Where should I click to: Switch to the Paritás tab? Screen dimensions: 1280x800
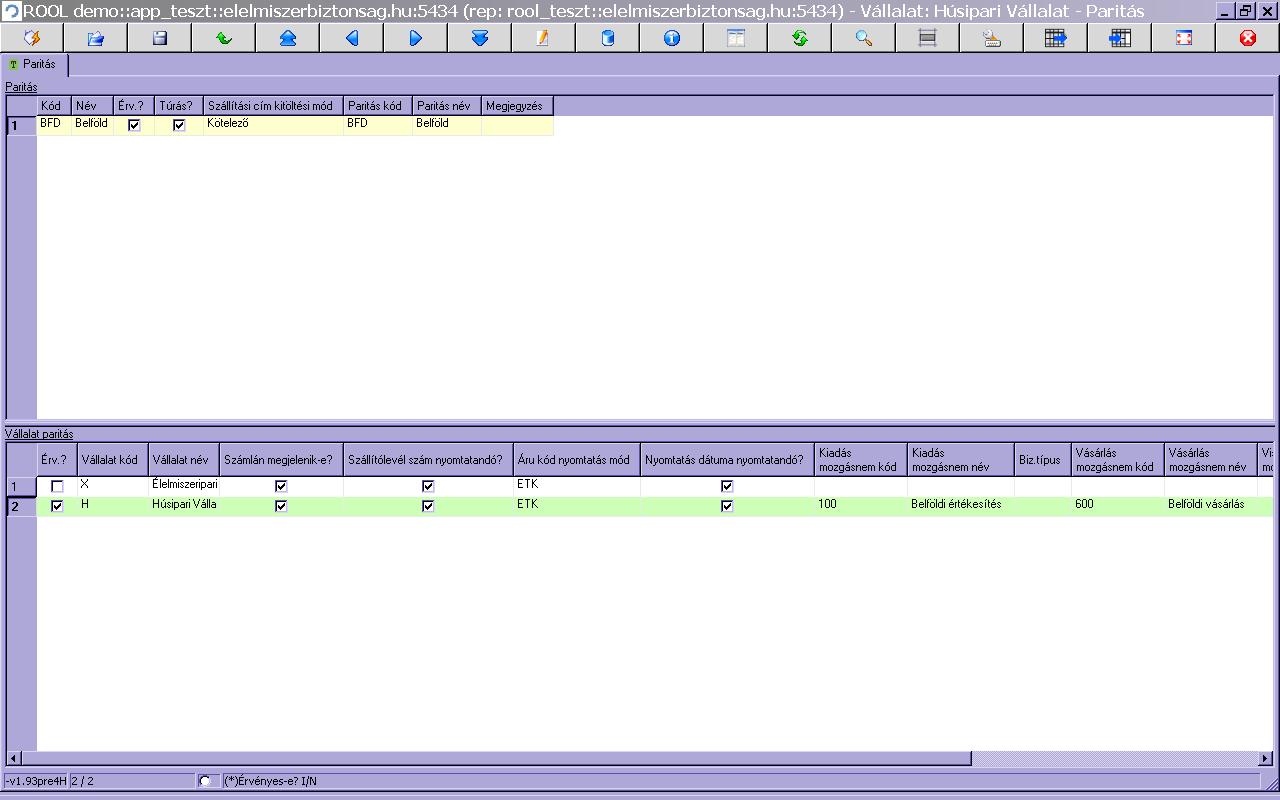tap(34, 65)
